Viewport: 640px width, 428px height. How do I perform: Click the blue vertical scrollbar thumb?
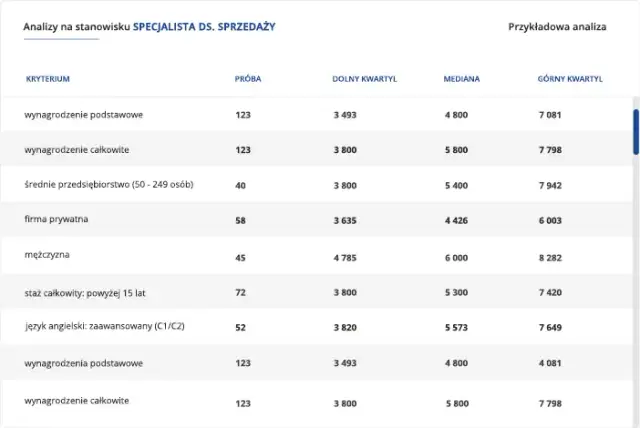[635, 130]
